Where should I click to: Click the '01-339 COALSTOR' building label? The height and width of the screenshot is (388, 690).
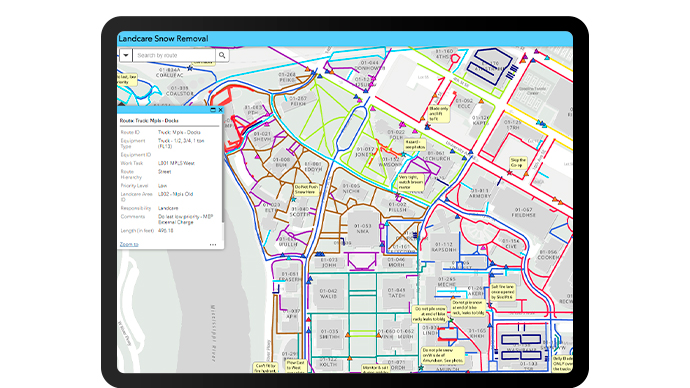click(180, 91)
